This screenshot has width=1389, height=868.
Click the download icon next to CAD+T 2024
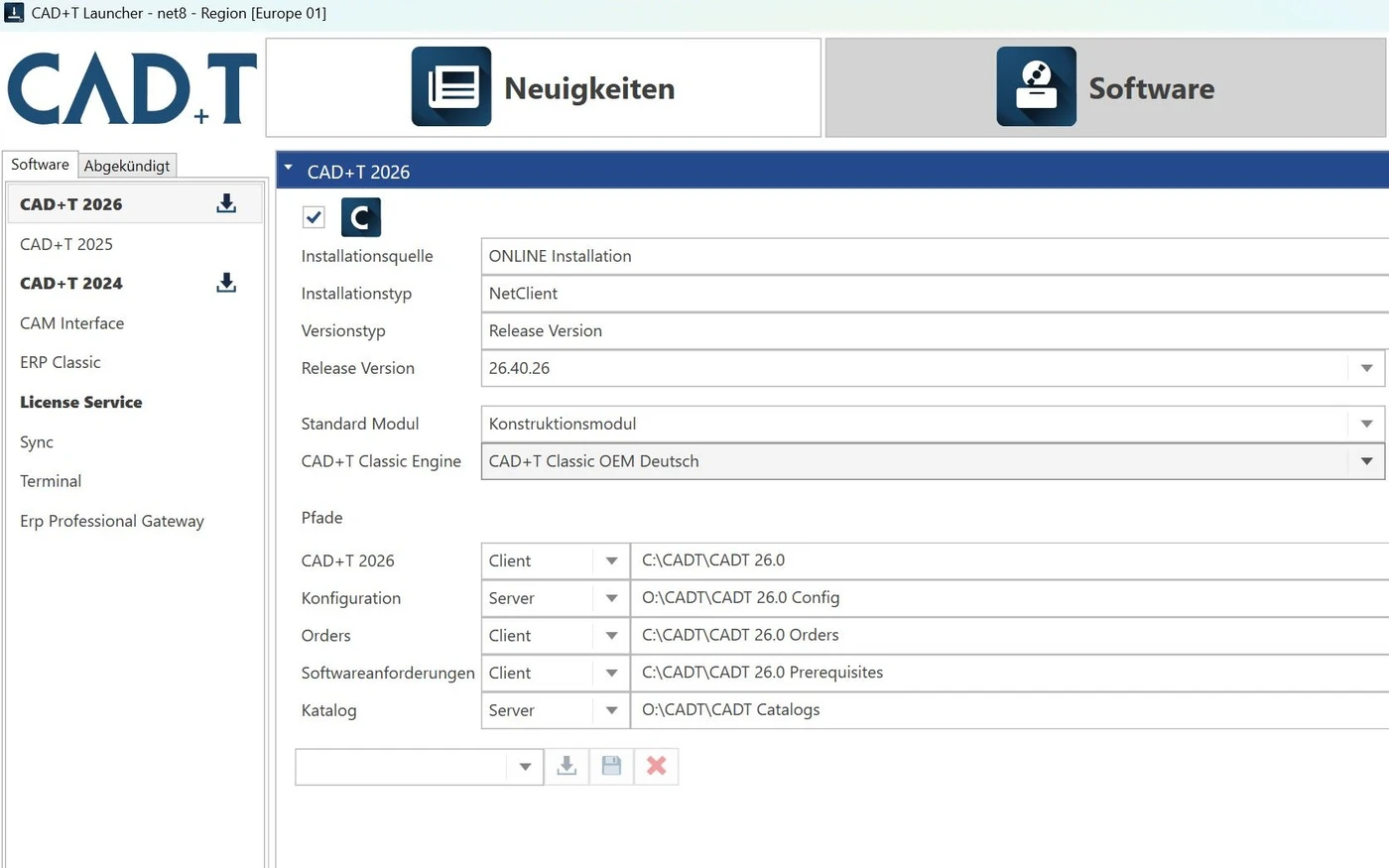point(226,283)
